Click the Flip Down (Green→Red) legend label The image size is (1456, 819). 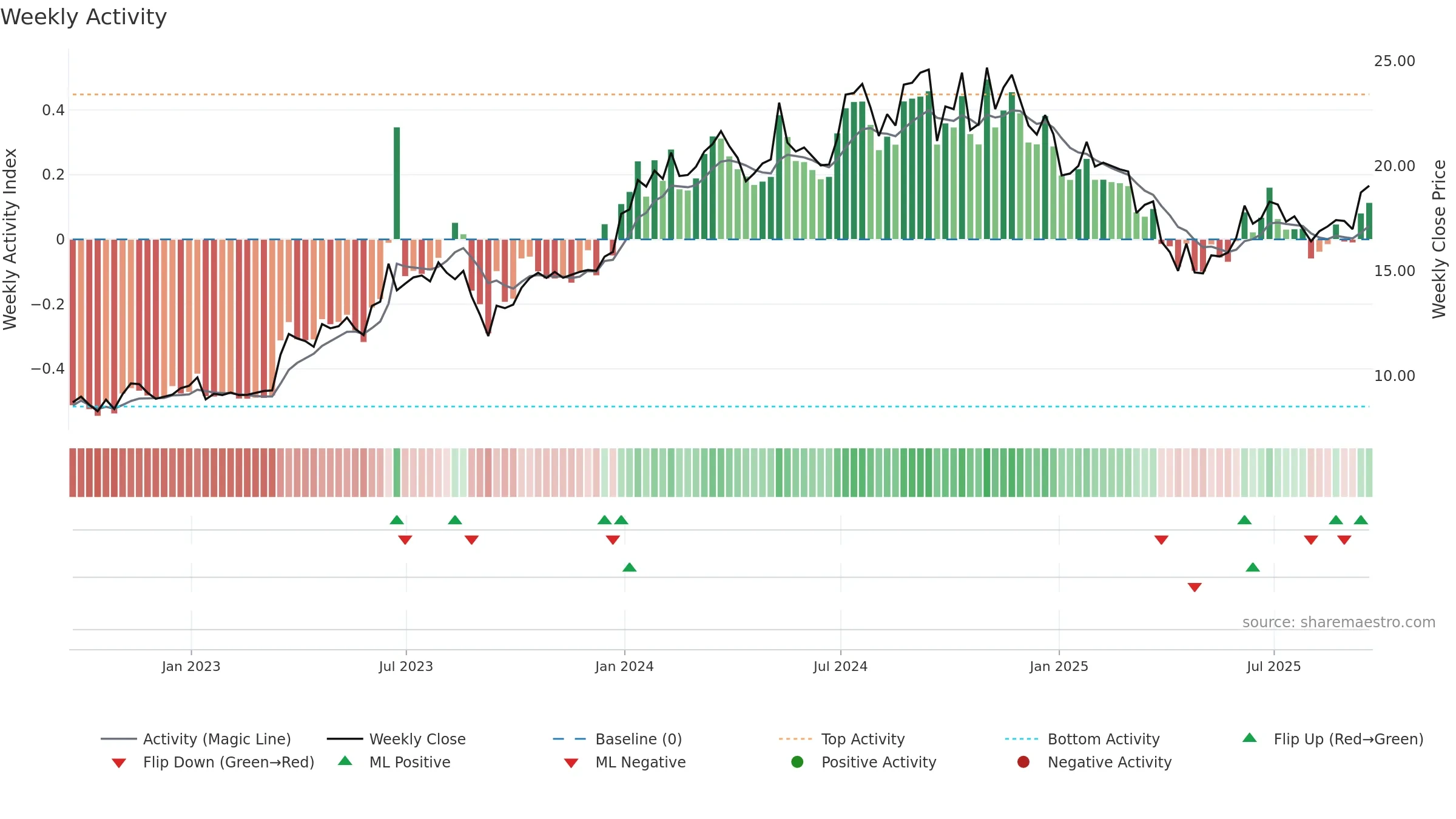(x=229, y=762)
